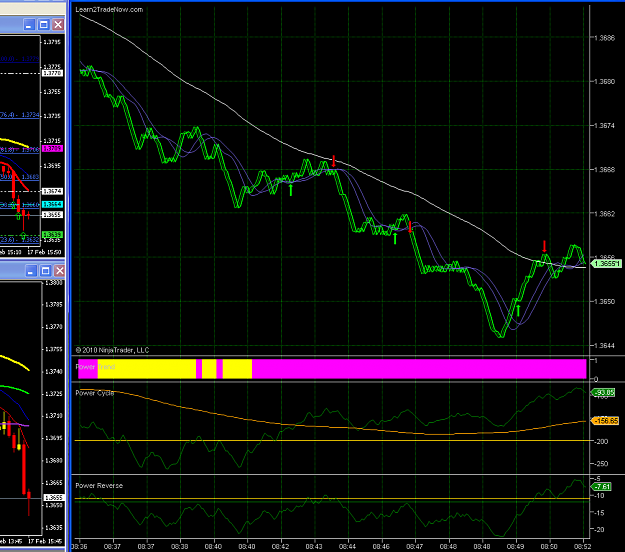This screenshot has width=625, height=552.
Task: Click the longest magenta Power Trend segment
Action: pyautogui.click(x=419, y=369)
